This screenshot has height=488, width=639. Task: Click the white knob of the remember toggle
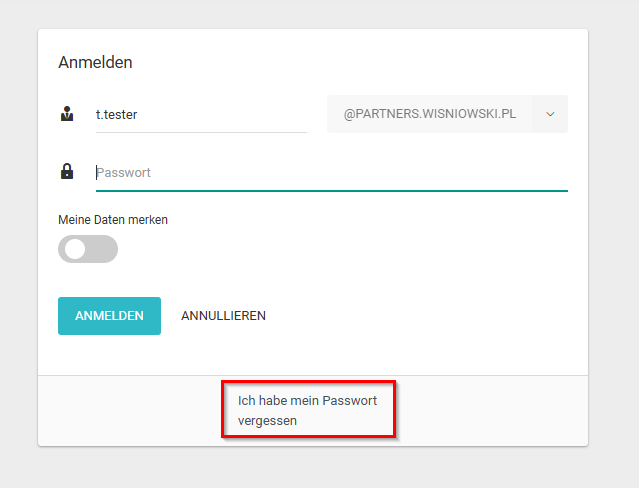point(74,249)
